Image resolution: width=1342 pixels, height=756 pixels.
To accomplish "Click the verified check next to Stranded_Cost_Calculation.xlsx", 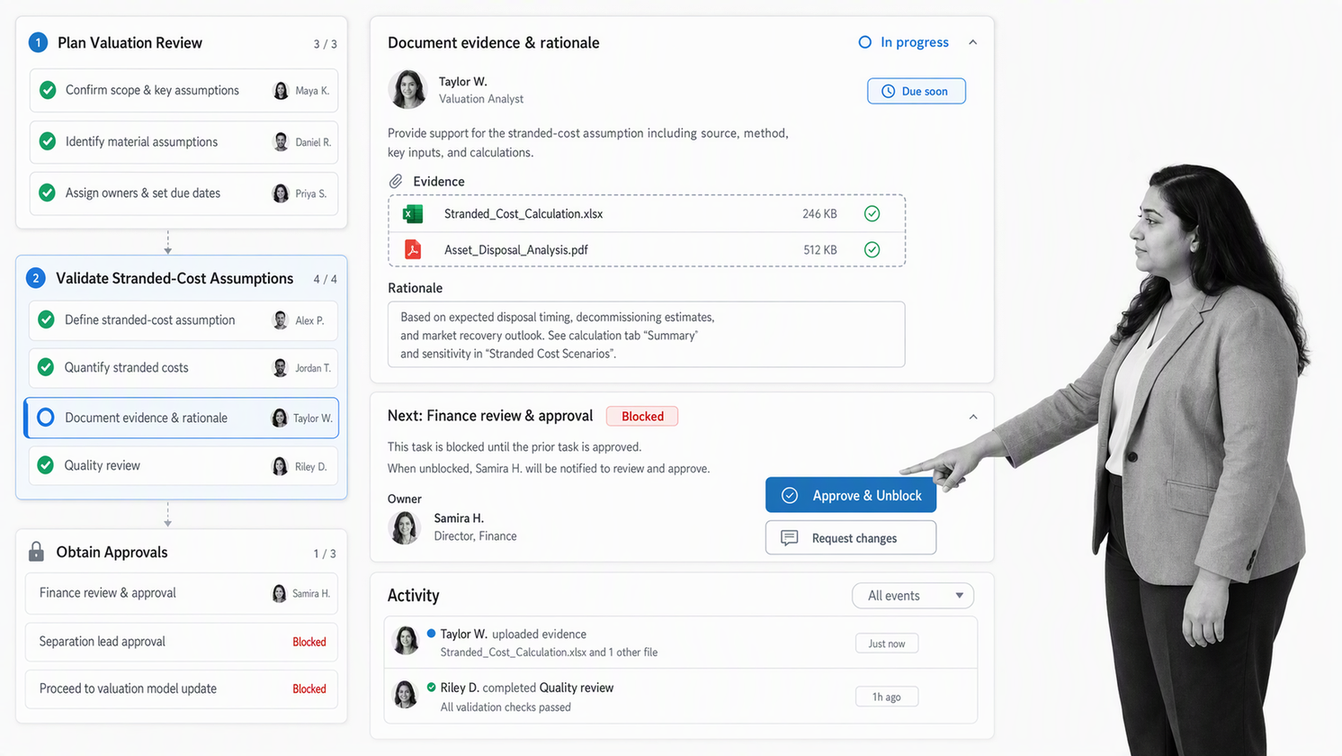I will tap(872, 214).
